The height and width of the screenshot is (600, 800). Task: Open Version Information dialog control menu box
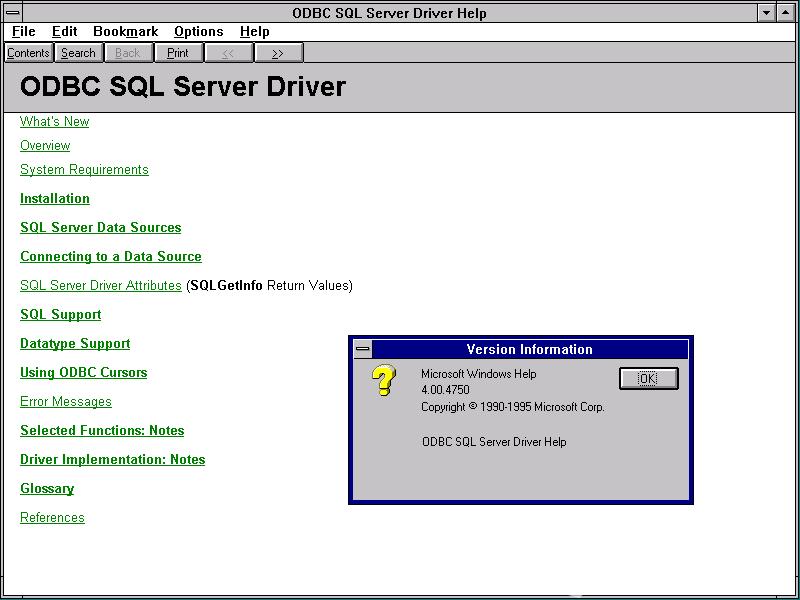pyautogui.click(x=363, y=349)
